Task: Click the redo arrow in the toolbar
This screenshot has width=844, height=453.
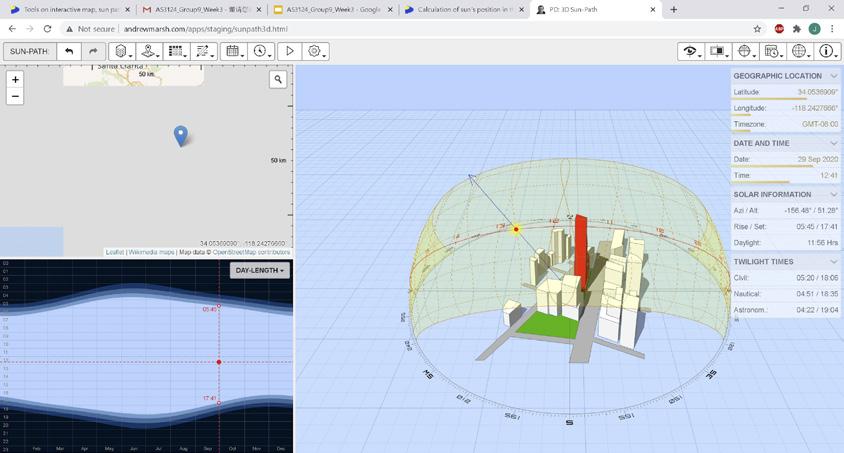Action: [93, 51]
